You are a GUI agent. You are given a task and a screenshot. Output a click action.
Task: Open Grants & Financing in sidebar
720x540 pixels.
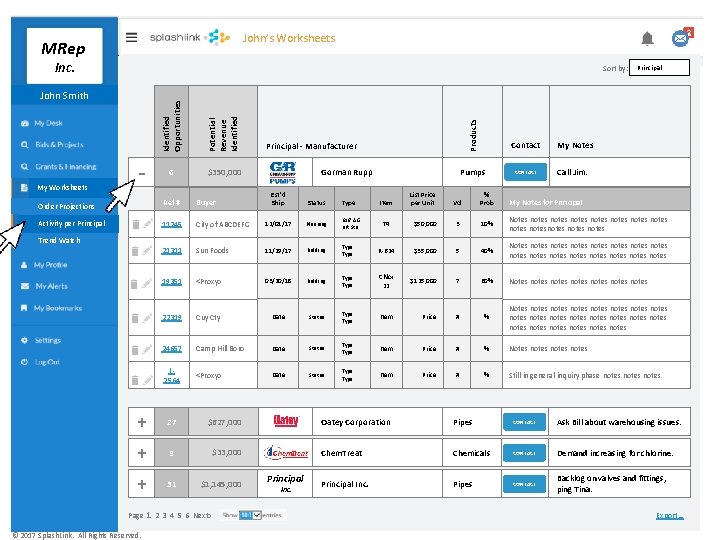66,167
